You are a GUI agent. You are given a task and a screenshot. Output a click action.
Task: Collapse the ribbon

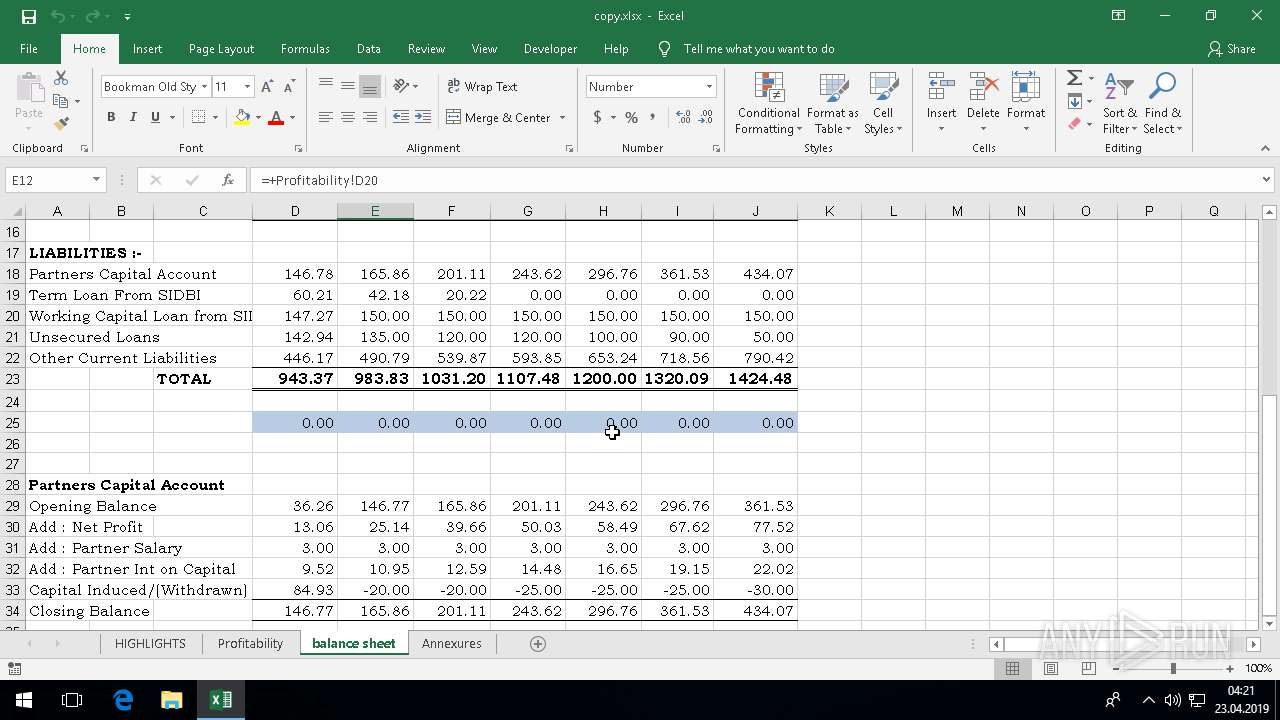pos(1265,148)
